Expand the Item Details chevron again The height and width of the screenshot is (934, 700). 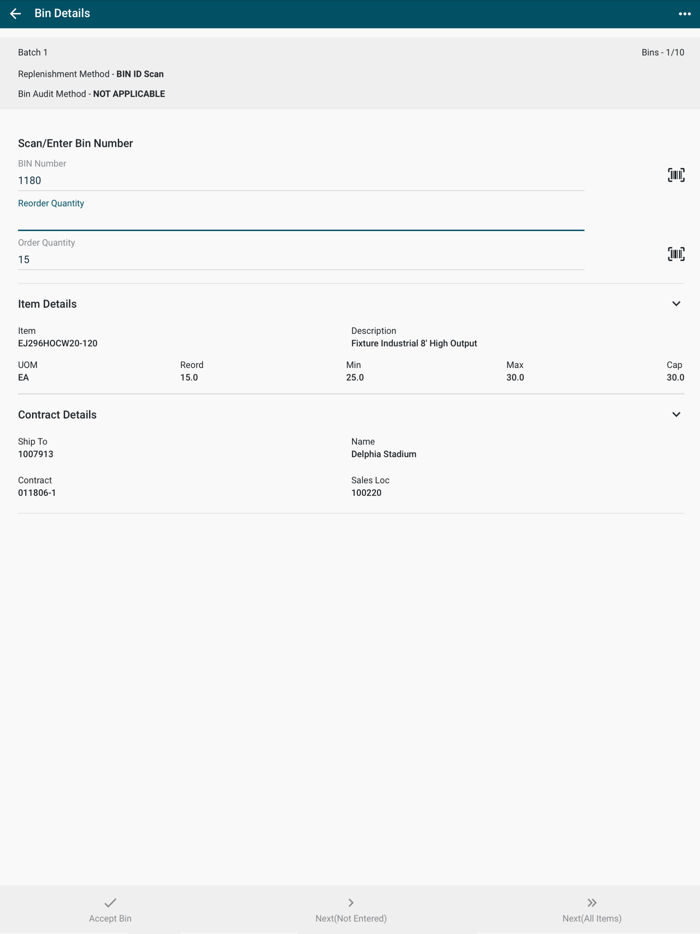[676, 303]
